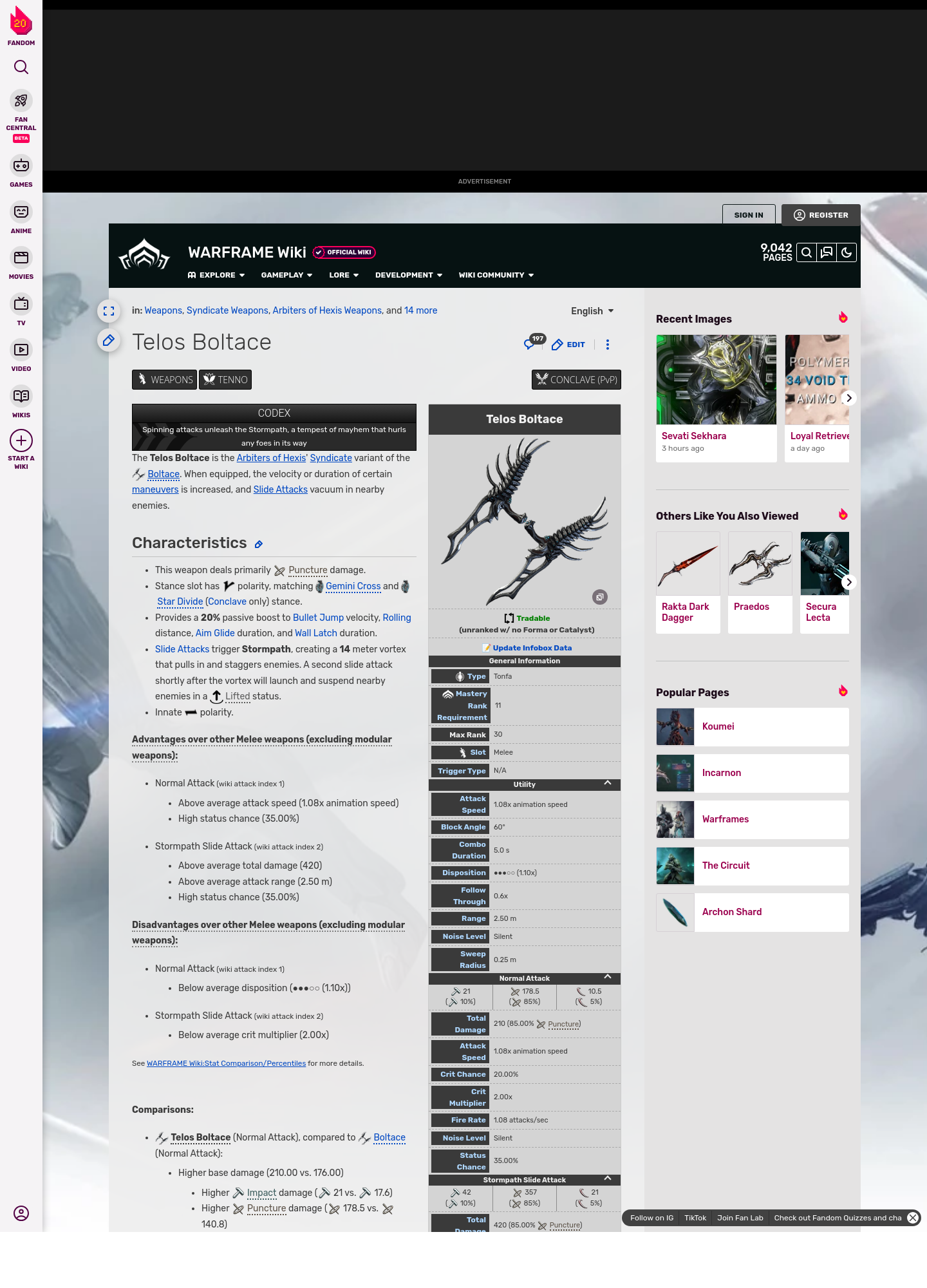Open the Tradable link in infobox

coord(533,618)
